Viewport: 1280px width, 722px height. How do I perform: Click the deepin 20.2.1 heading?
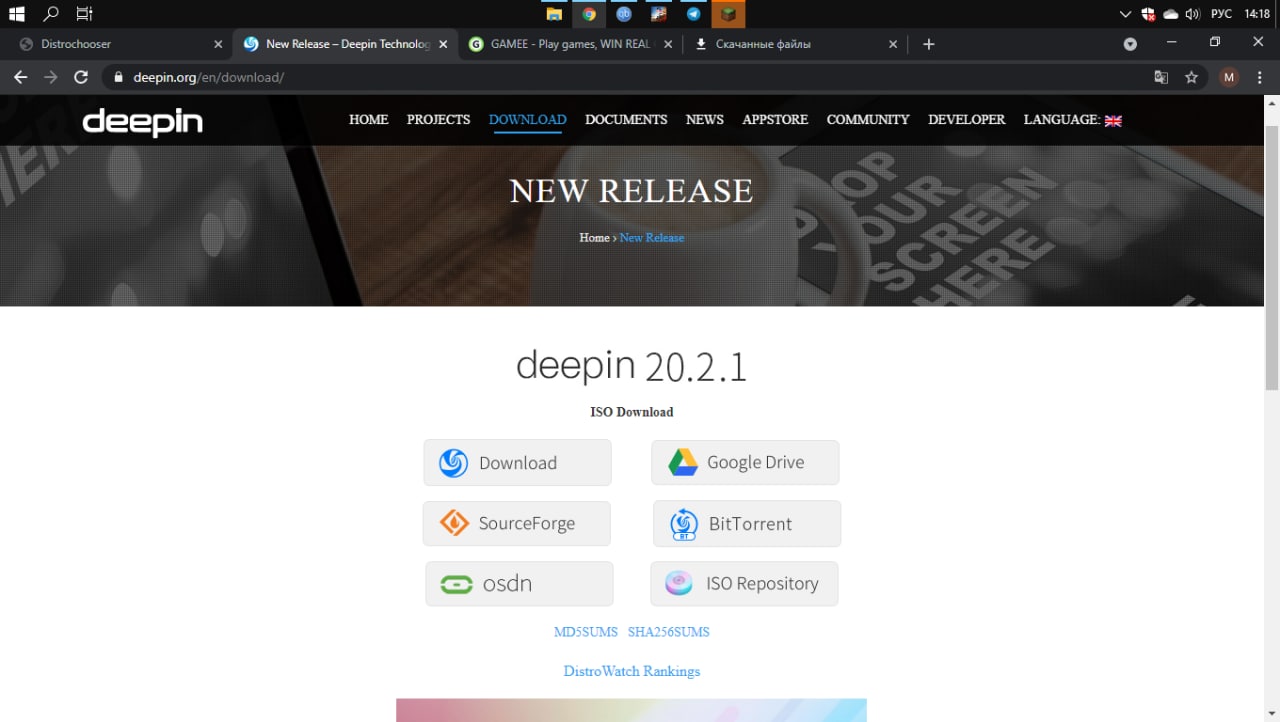631,366
